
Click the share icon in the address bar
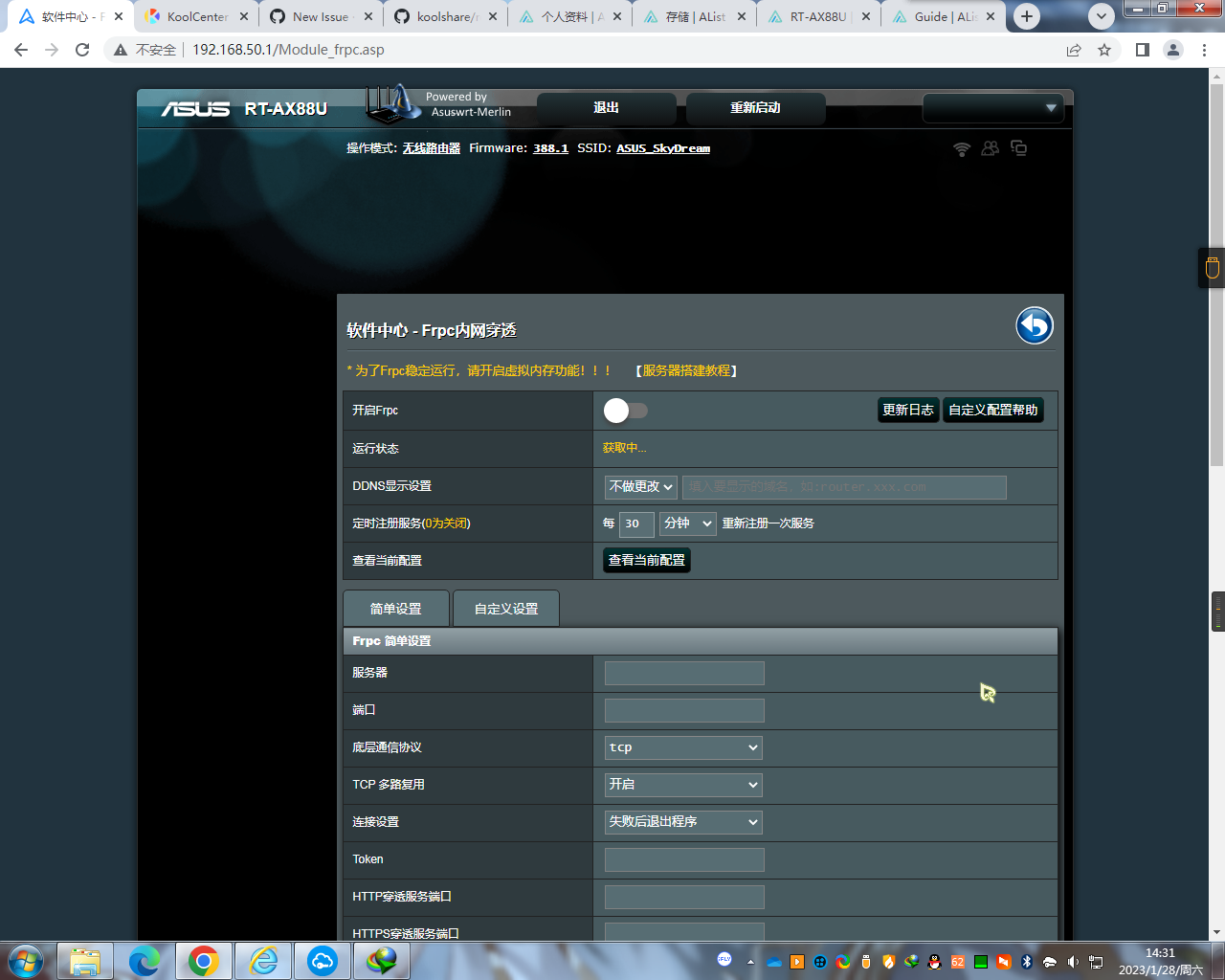1074,49
